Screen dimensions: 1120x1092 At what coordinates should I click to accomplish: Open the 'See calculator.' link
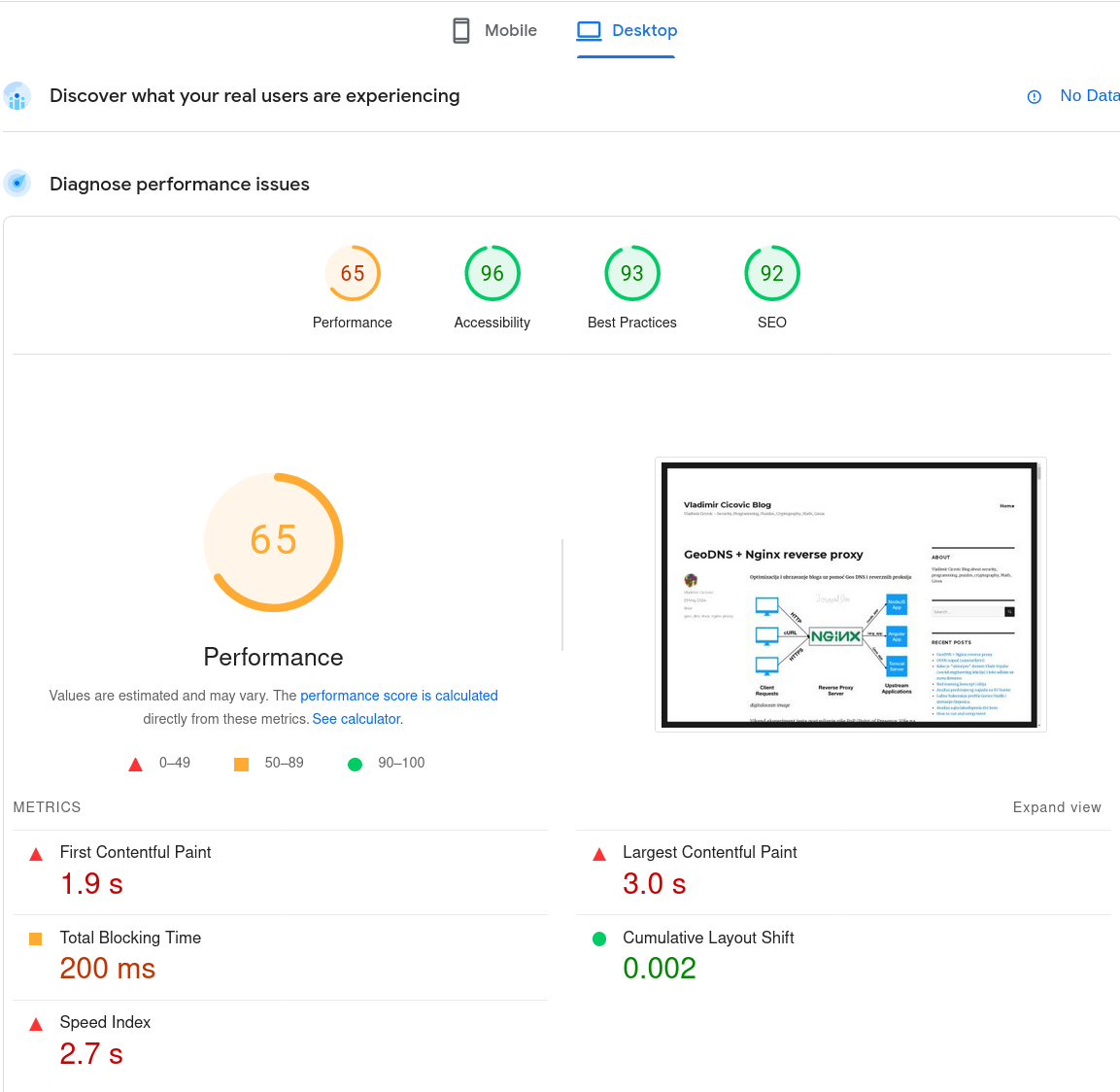(357, 719)
